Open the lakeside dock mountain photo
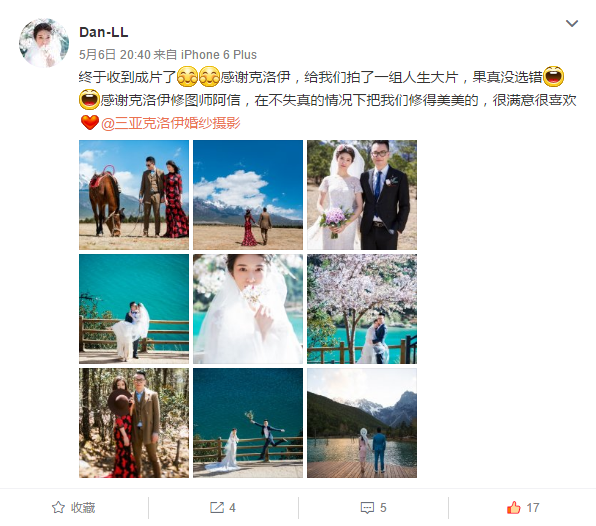 click(x=362, y=423)
